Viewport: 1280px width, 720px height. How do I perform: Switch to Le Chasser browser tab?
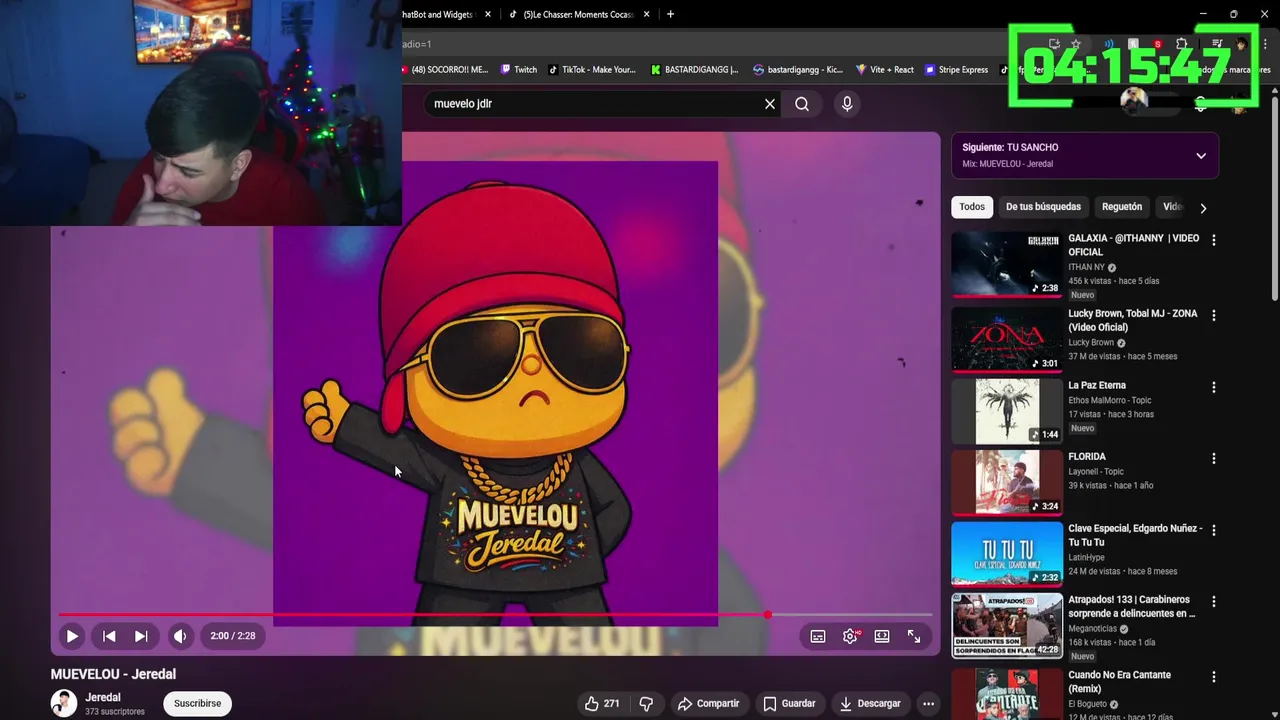coord(578,14)
